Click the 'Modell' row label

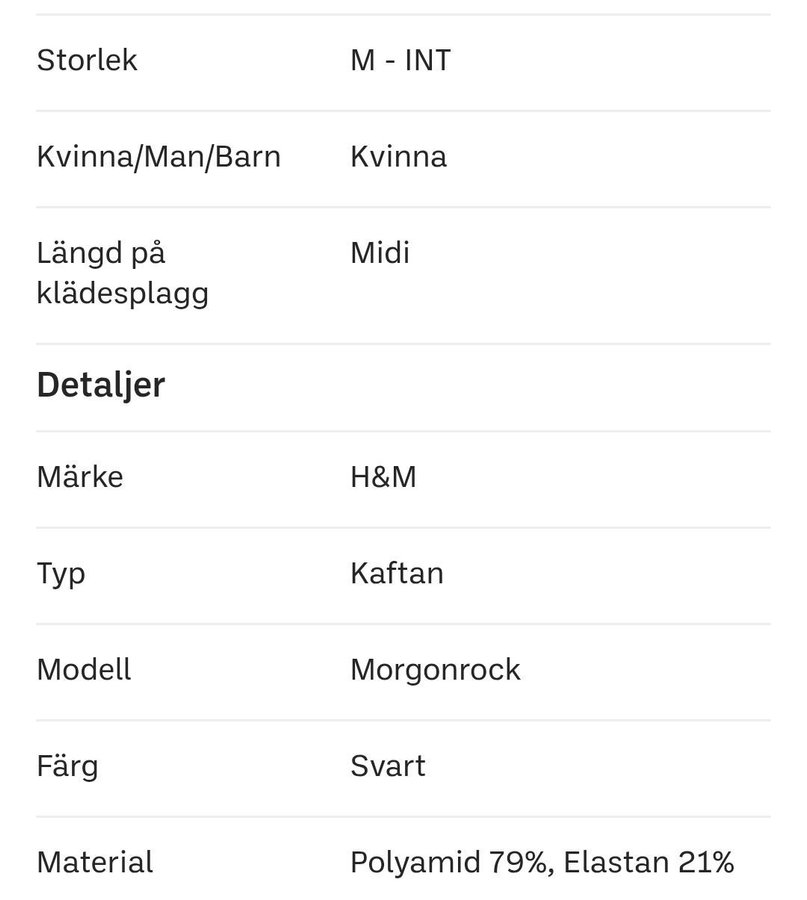(84, 670)
